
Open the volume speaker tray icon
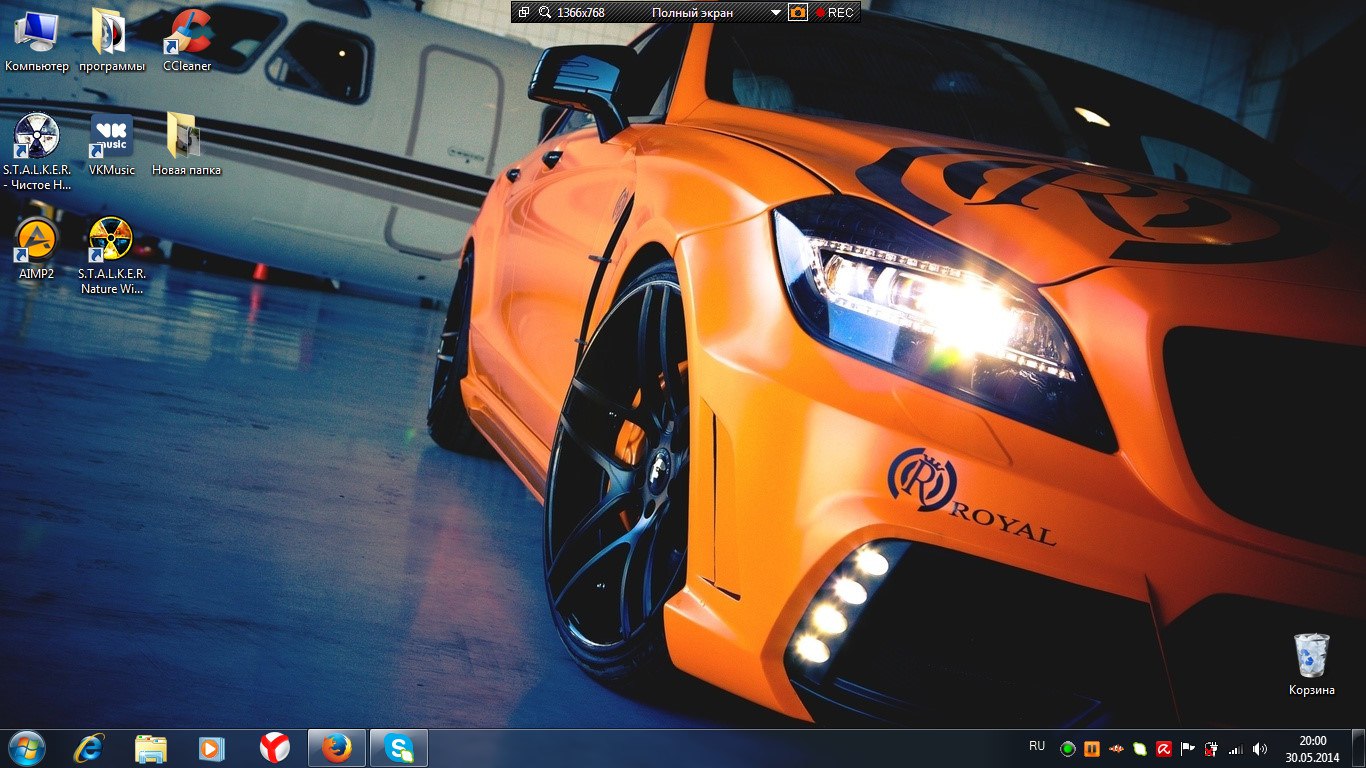pos(1260,748)
